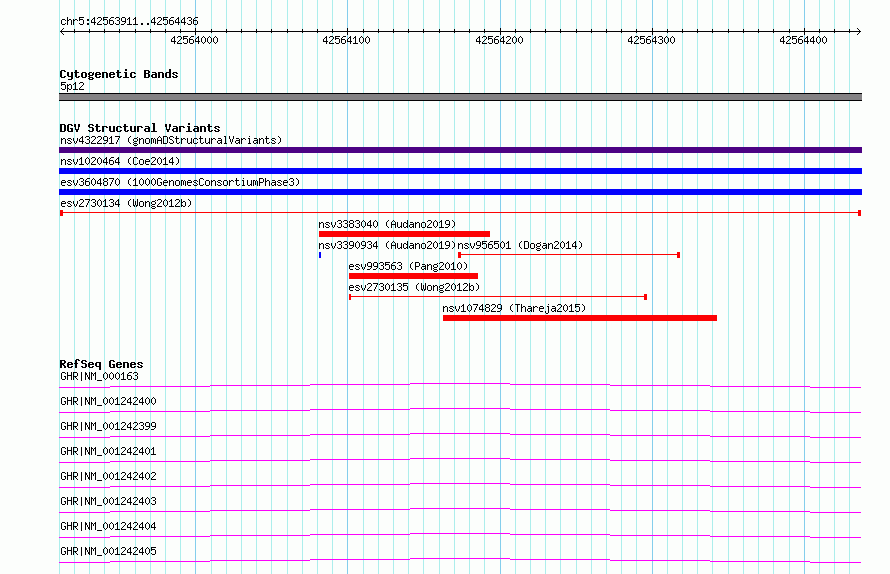Select the 5p12 band label
890x574 pixels.
click(x=72, y=86)
